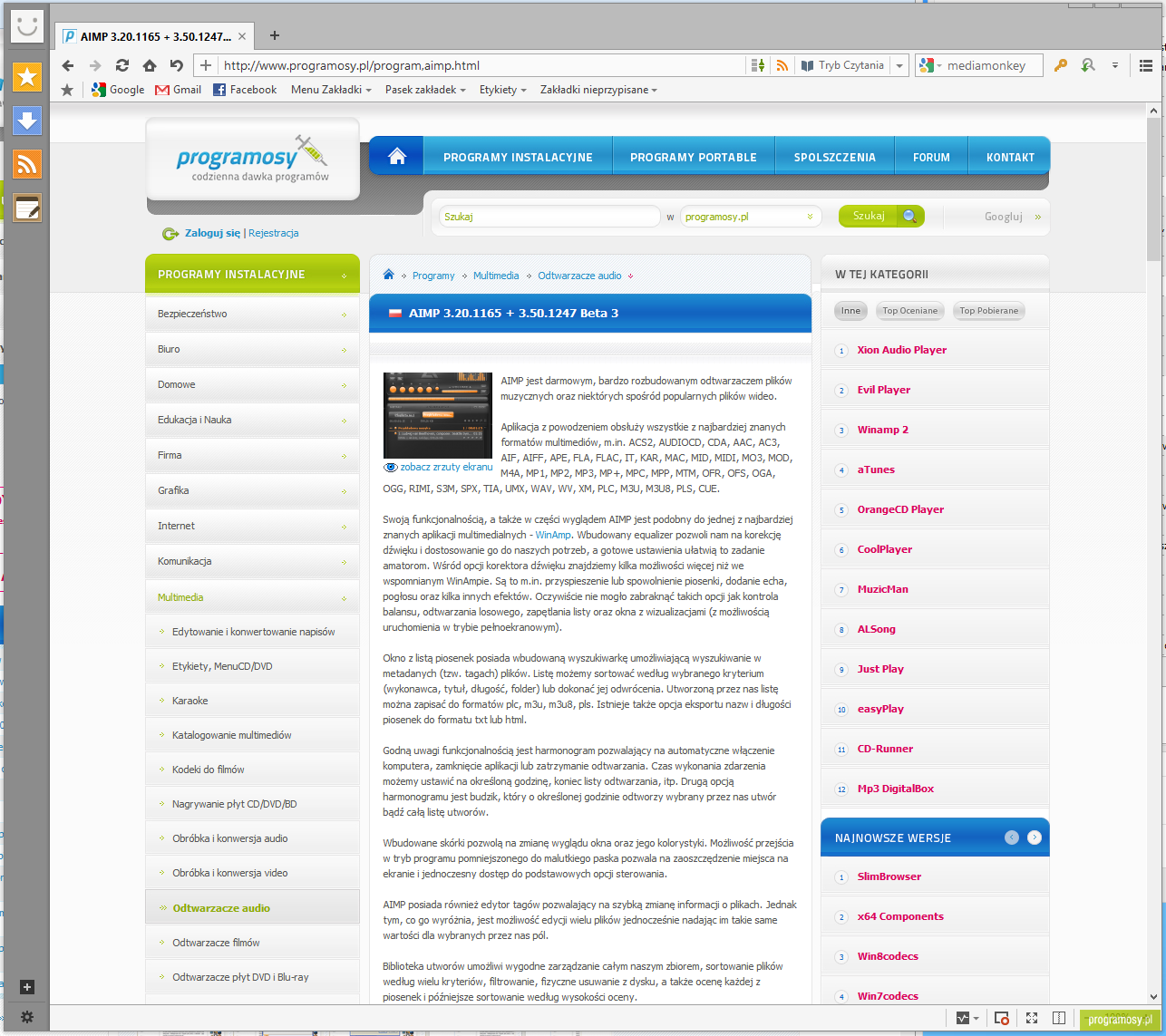Screen dimensions: 1166x1036
Task: Click the site home icon in the navigation bar
Action: (x=396, y=156)
